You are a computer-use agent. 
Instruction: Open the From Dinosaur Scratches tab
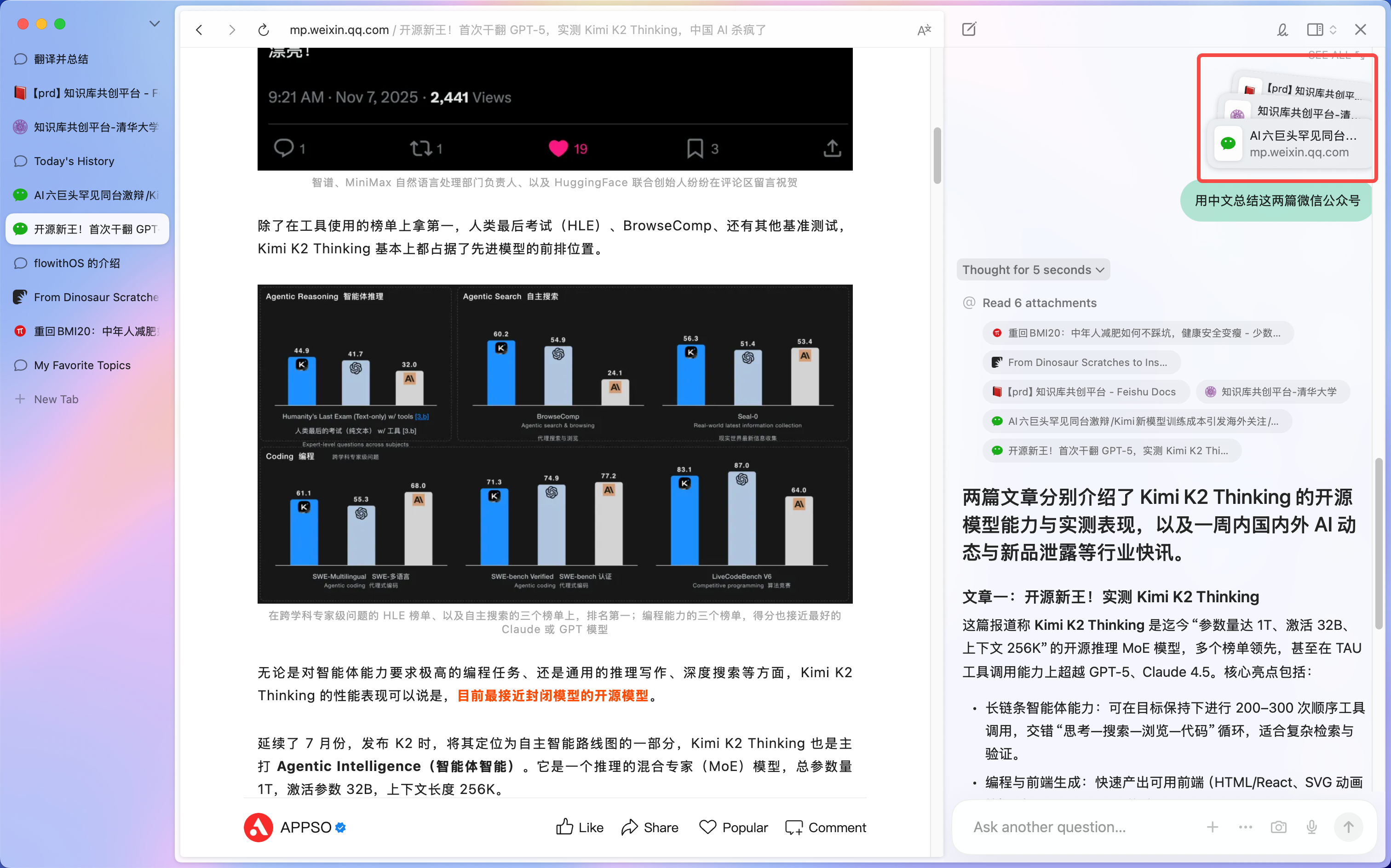(x=87, y=297)
